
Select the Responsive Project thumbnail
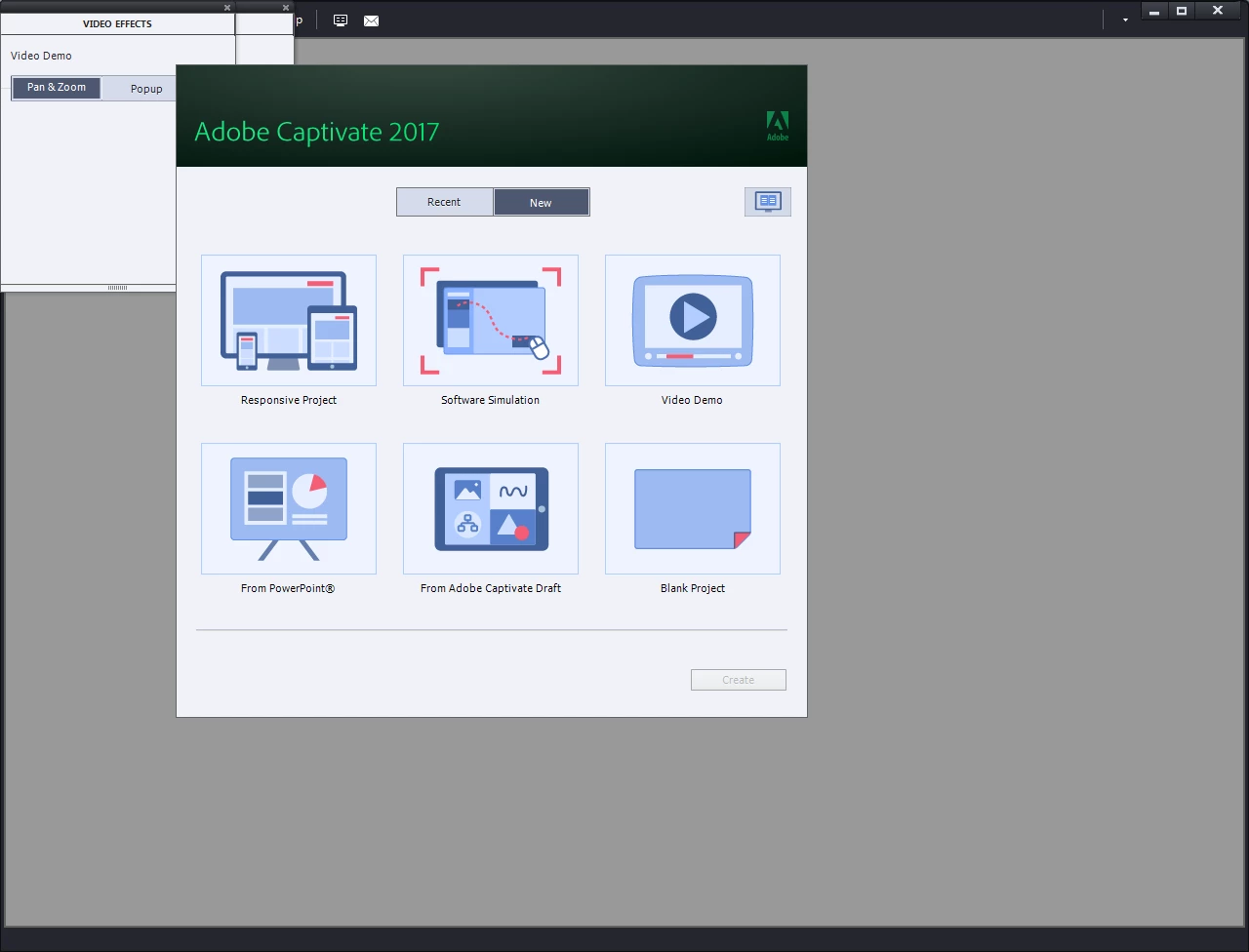click(289, 320)
